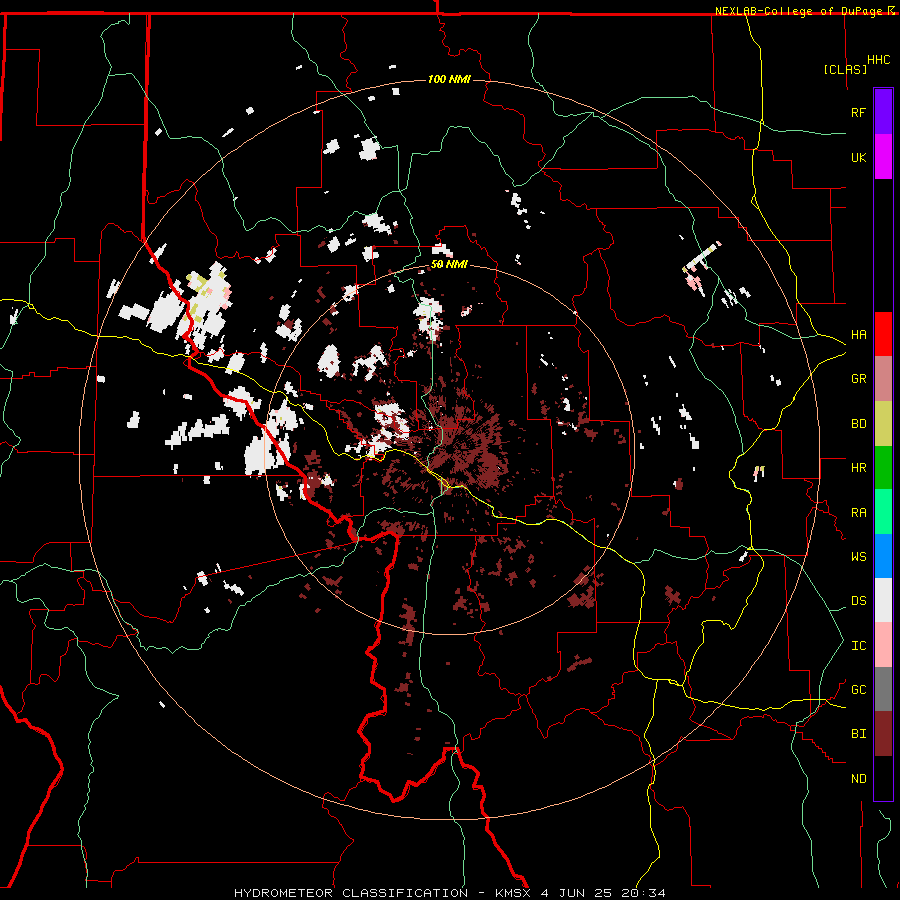This screenshot has width=900, height=900.
Task: Pick the RA mint green legend swatch
Action: pos(883,512)
